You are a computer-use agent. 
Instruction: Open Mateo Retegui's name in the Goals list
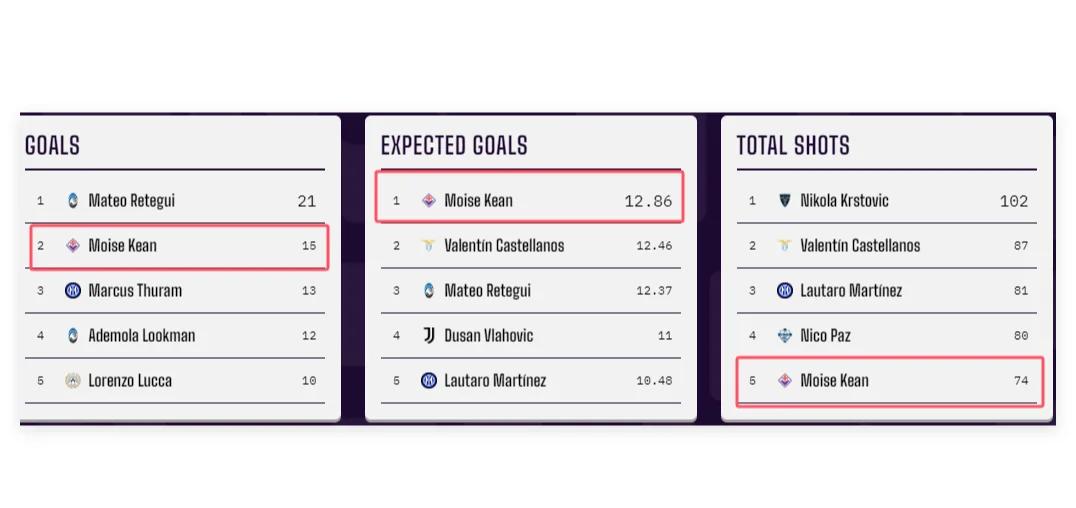[x=131, y=201]
